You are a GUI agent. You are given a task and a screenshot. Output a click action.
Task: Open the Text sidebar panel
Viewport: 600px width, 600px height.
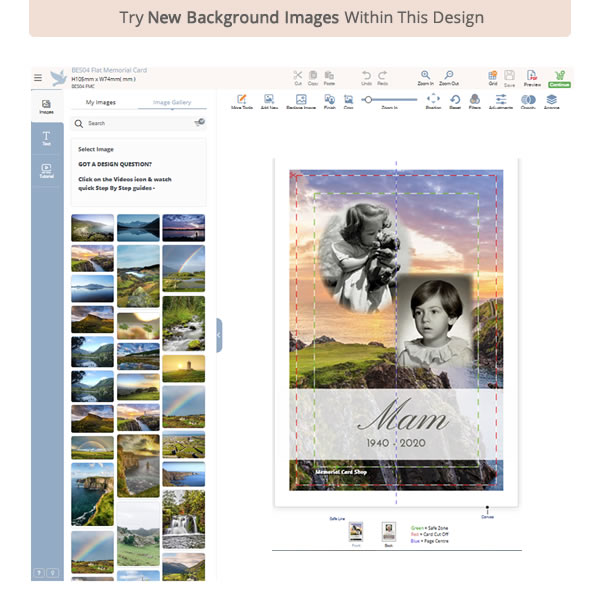pyautogui.click(x=46, y=138)
